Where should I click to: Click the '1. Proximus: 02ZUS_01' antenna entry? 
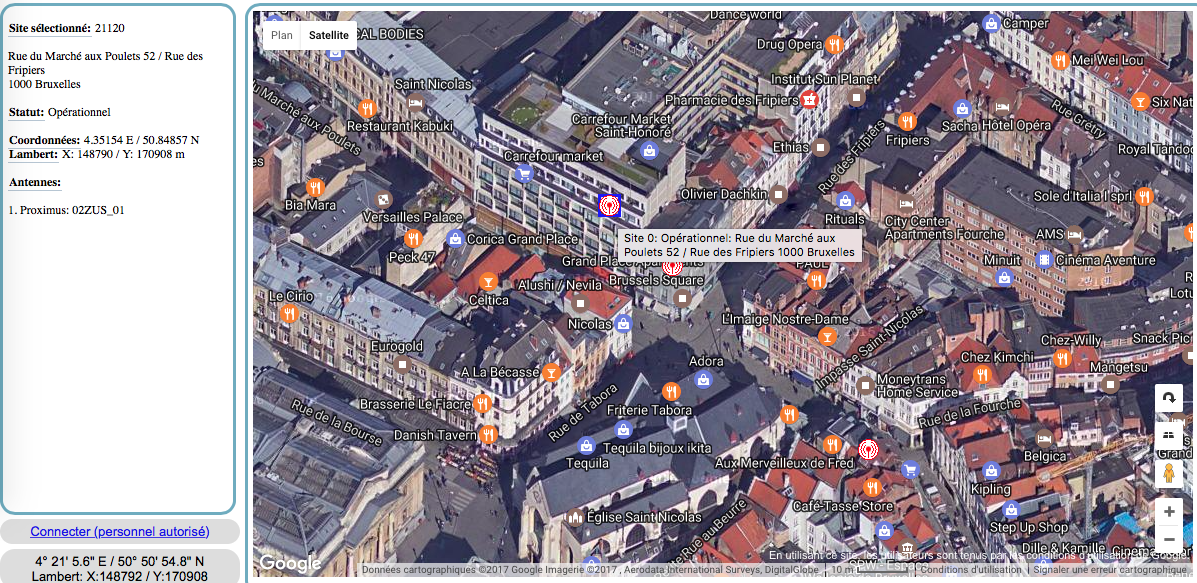click(x=66, y=210)
